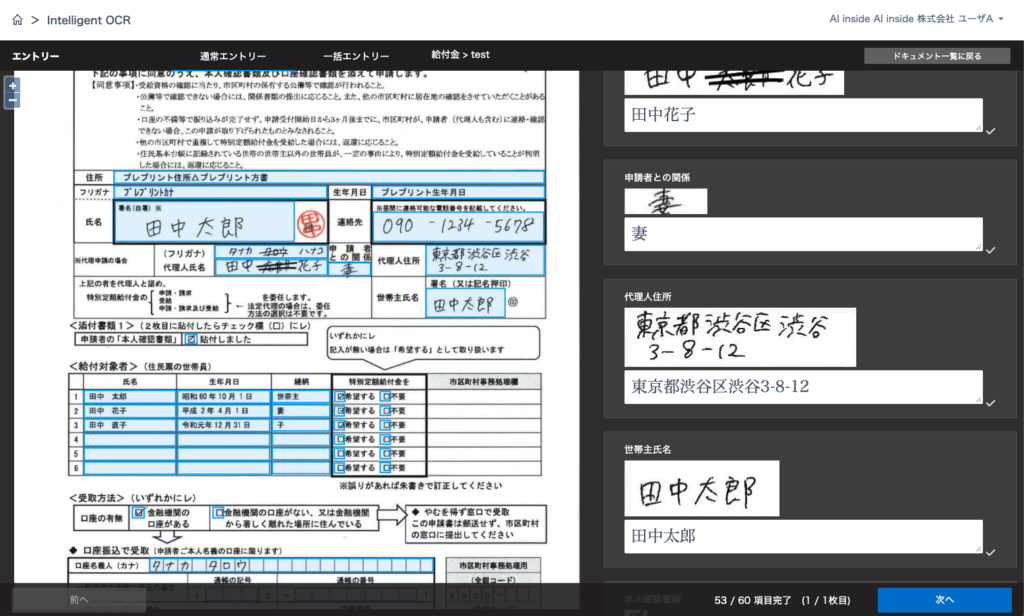This screenshot has height=616, width=1024.
Task: Switch to 一括エントリー tab
Action: pyautogui.click(x=356, y=56)
